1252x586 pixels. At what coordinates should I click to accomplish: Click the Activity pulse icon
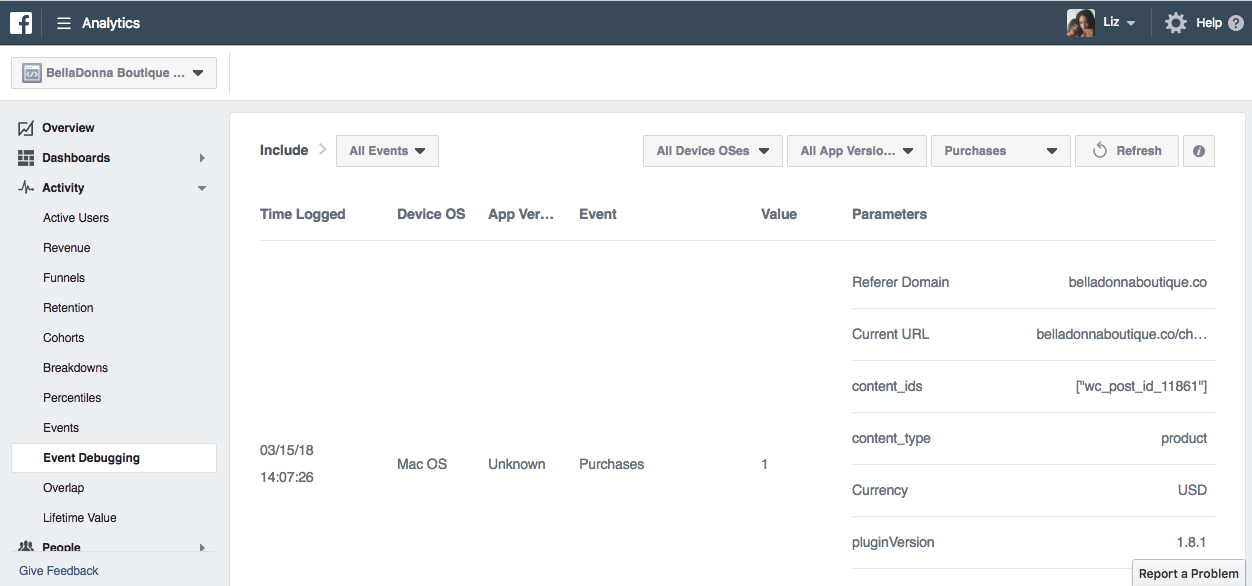(x=26, y=188)
